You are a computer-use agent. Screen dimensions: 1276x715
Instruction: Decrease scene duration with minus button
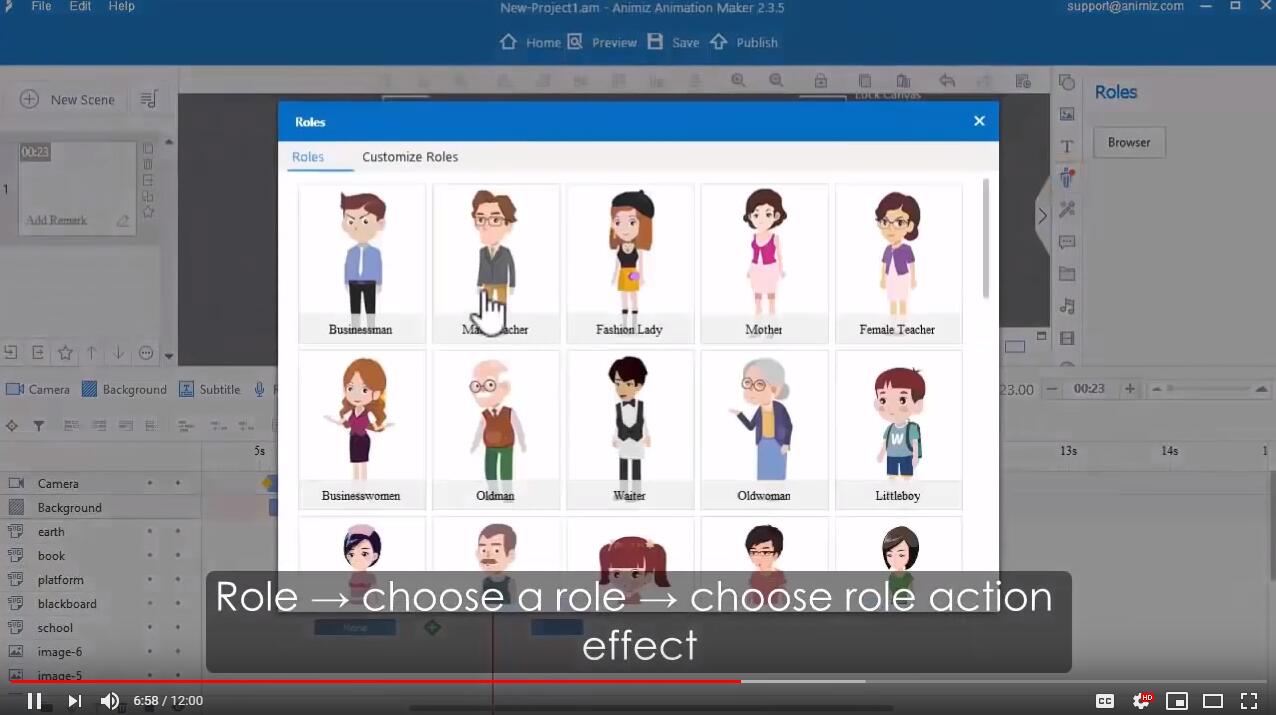click(1052, 389)
